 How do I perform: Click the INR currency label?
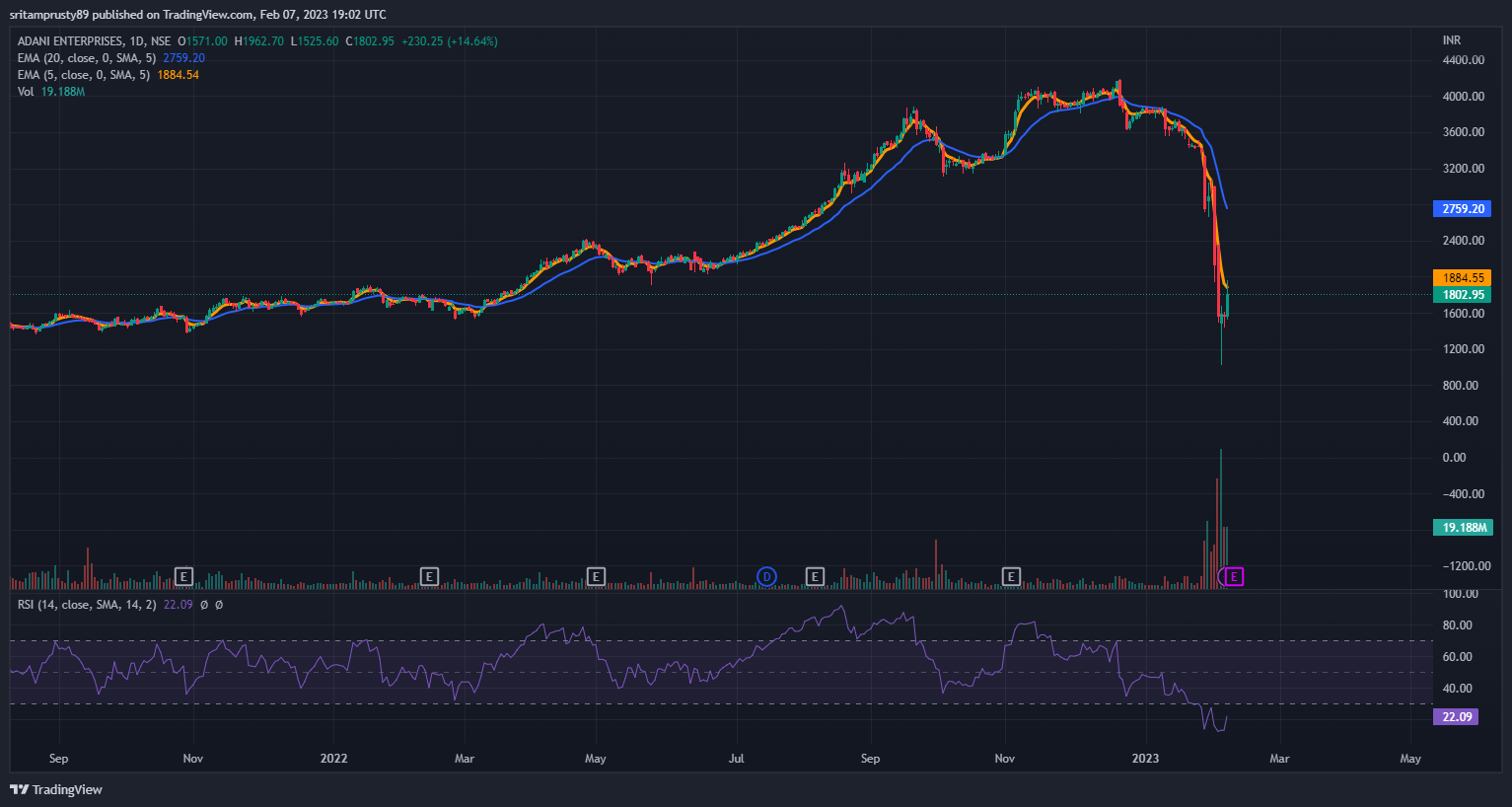(1452, 40)
